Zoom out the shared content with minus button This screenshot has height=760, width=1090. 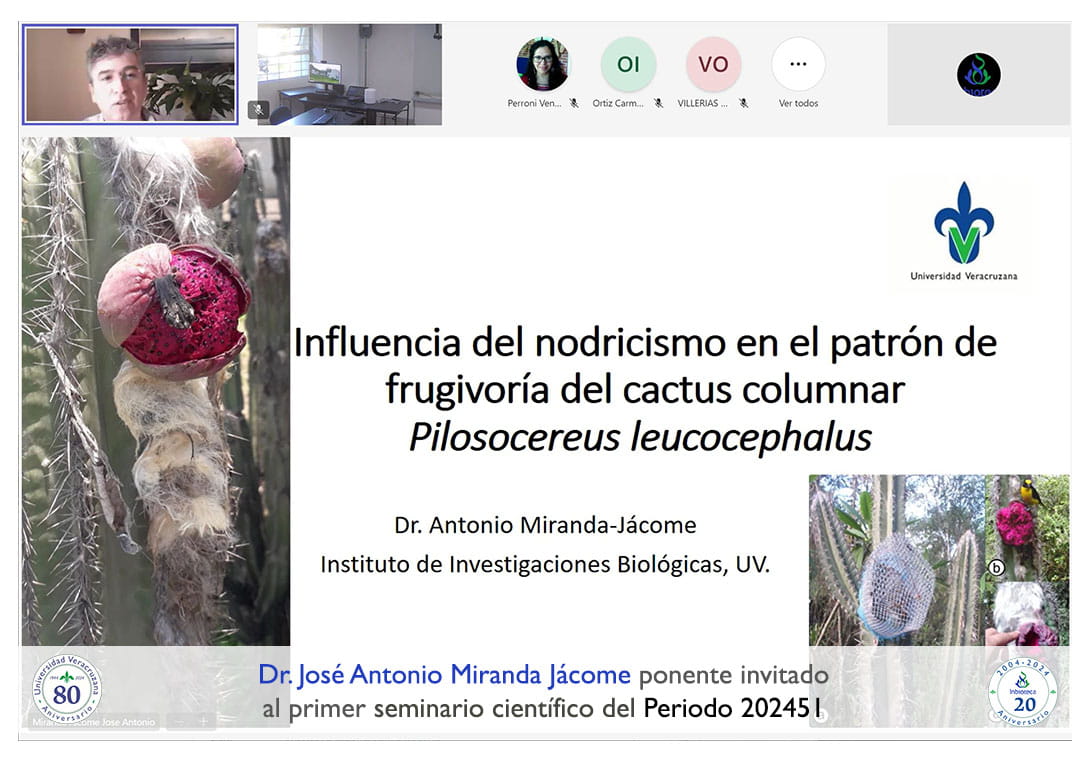tap(179, 721)
